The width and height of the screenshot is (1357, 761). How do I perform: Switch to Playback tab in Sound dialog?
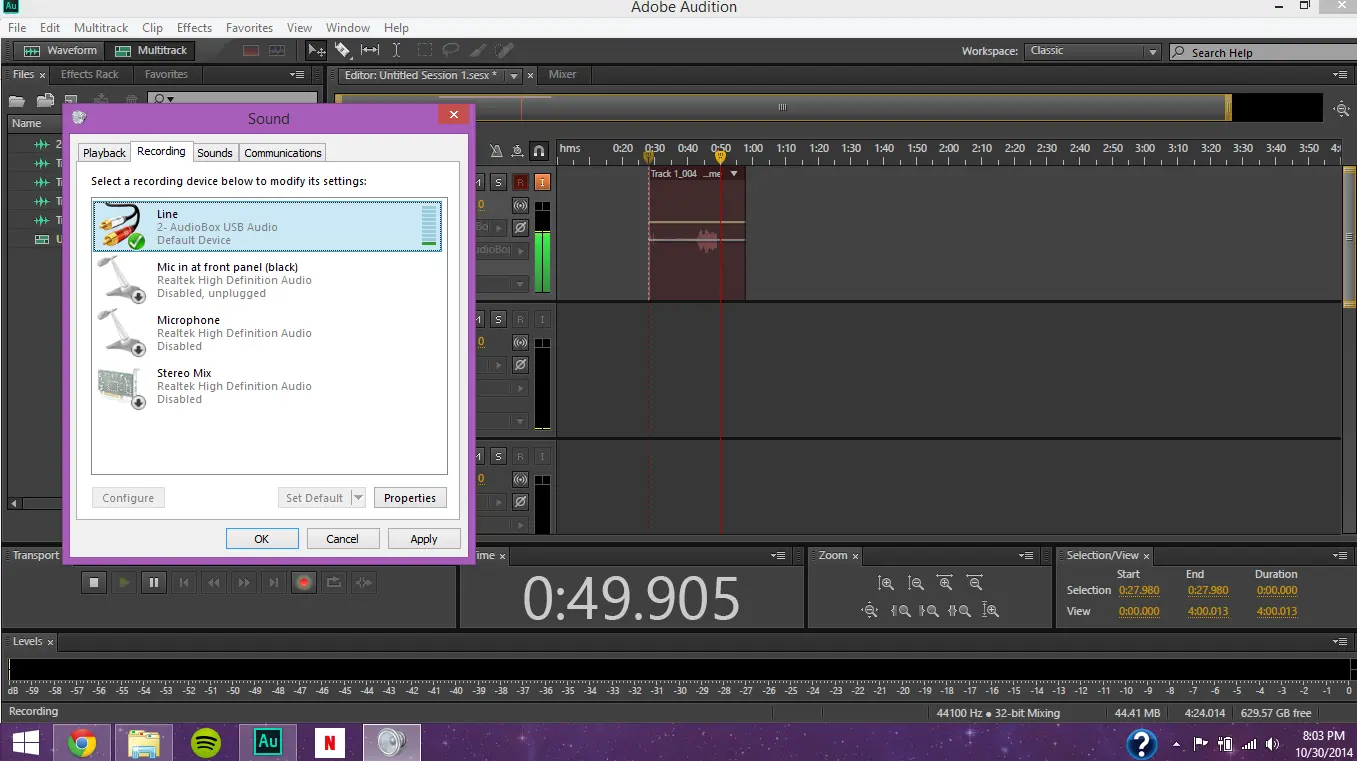(104, 153)
